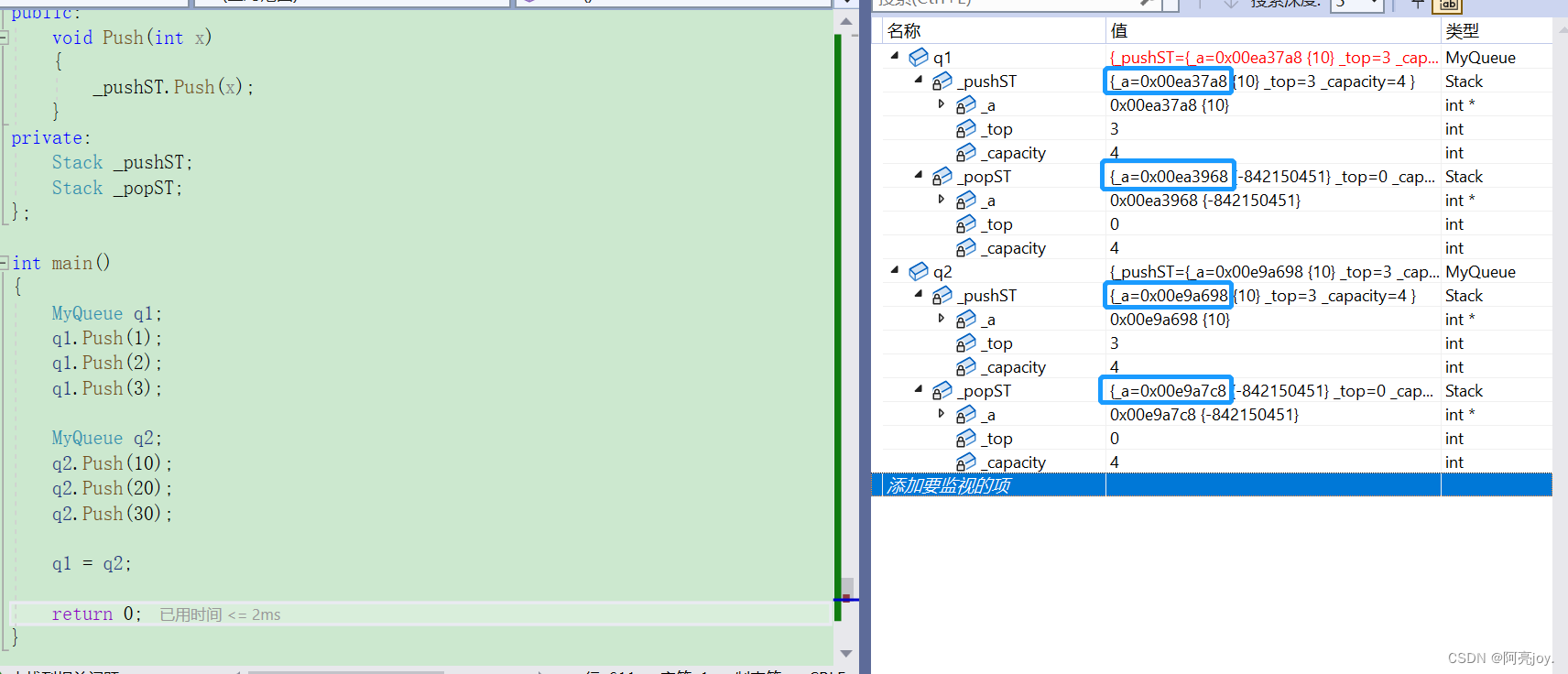Click the code editor scrollbar up arrow
1568x674 pixels.
pyautogui.click(x=846, y=21)
